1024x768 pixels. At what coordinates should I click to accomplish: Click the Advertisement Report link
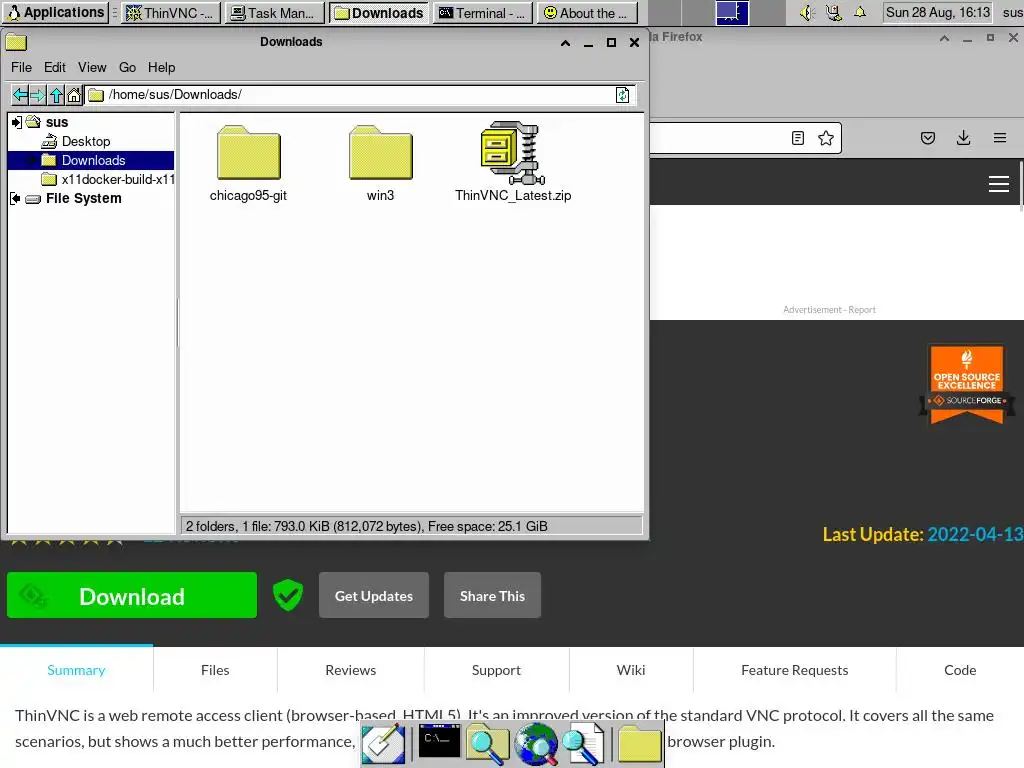tap(829, 310)
